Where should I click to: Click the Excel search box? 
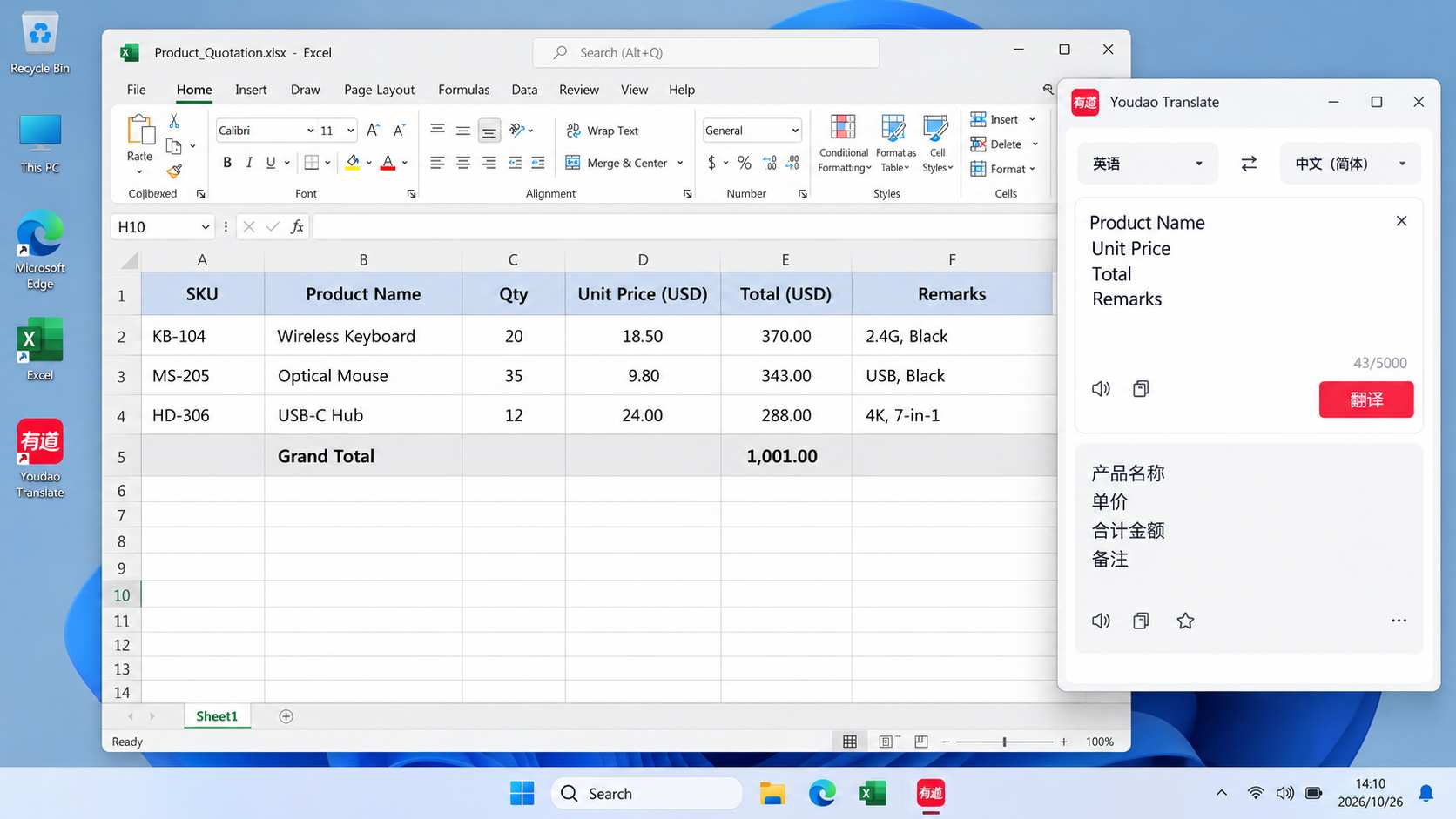[705, 53]
